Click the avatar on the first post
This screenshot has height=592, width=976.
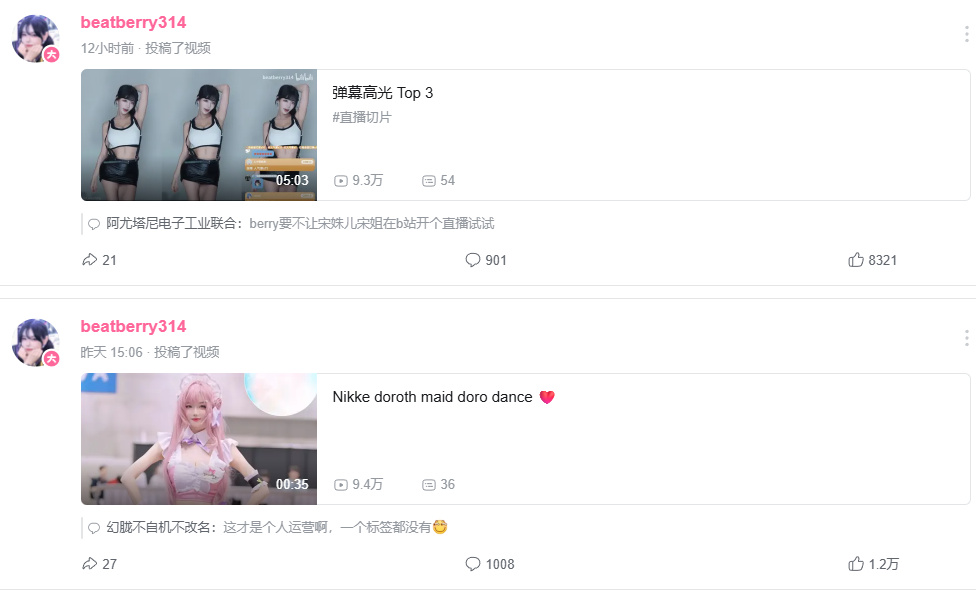(x=35, y=39)
